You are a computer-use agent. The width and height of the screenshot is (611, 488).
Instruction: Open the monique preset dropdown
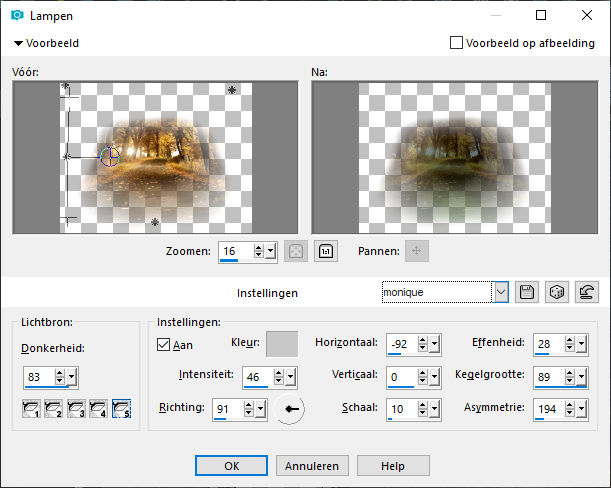coord(501,292)
